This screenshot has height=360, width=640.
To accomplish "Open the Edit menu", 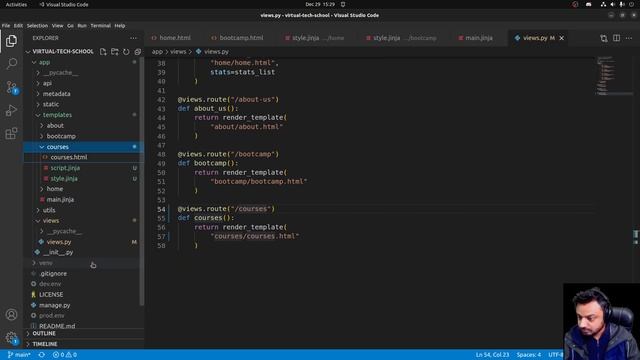I will pyautogui.click(x=18, y=25).
